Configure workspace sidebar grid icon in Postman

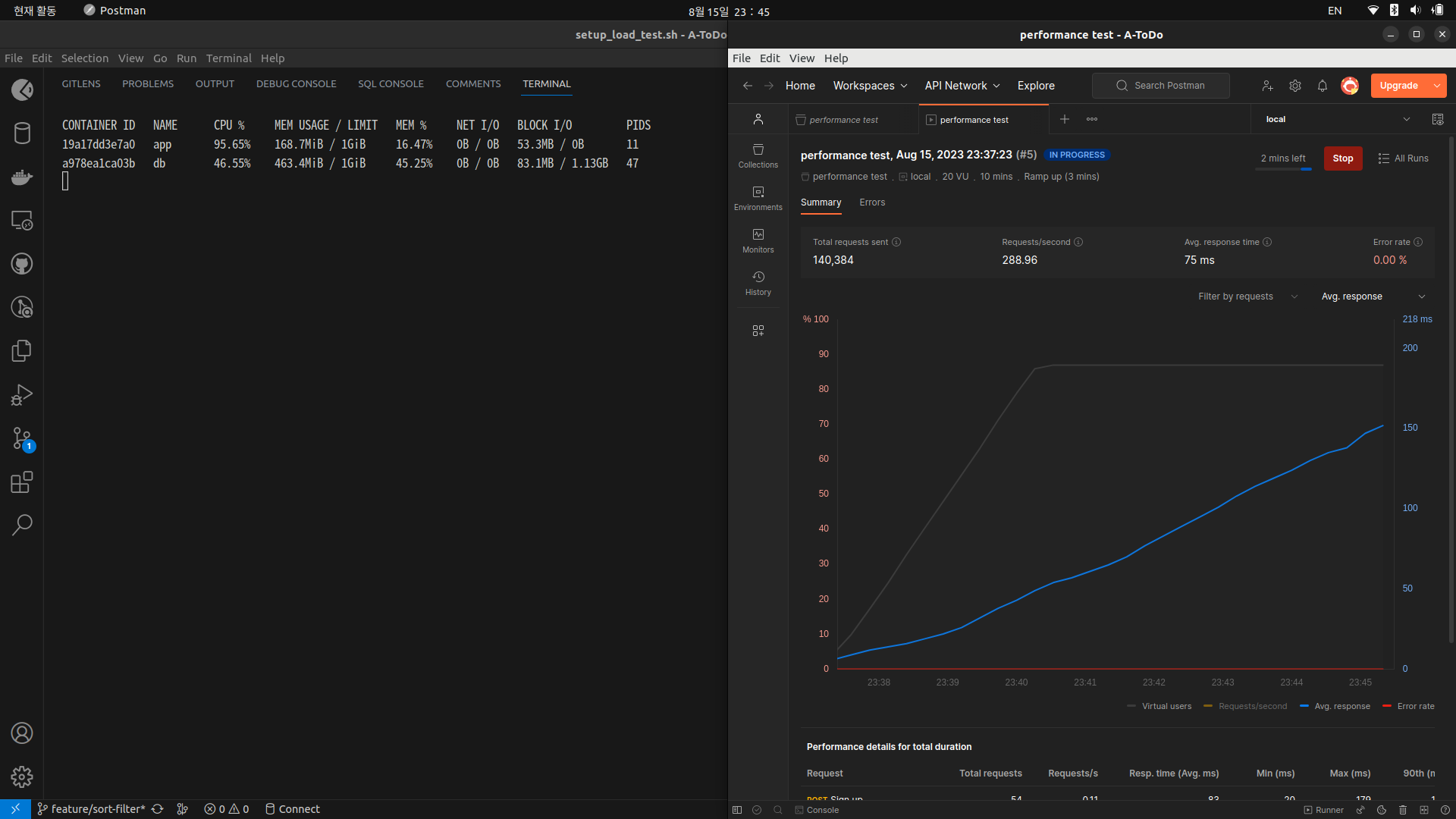(758, 331)
